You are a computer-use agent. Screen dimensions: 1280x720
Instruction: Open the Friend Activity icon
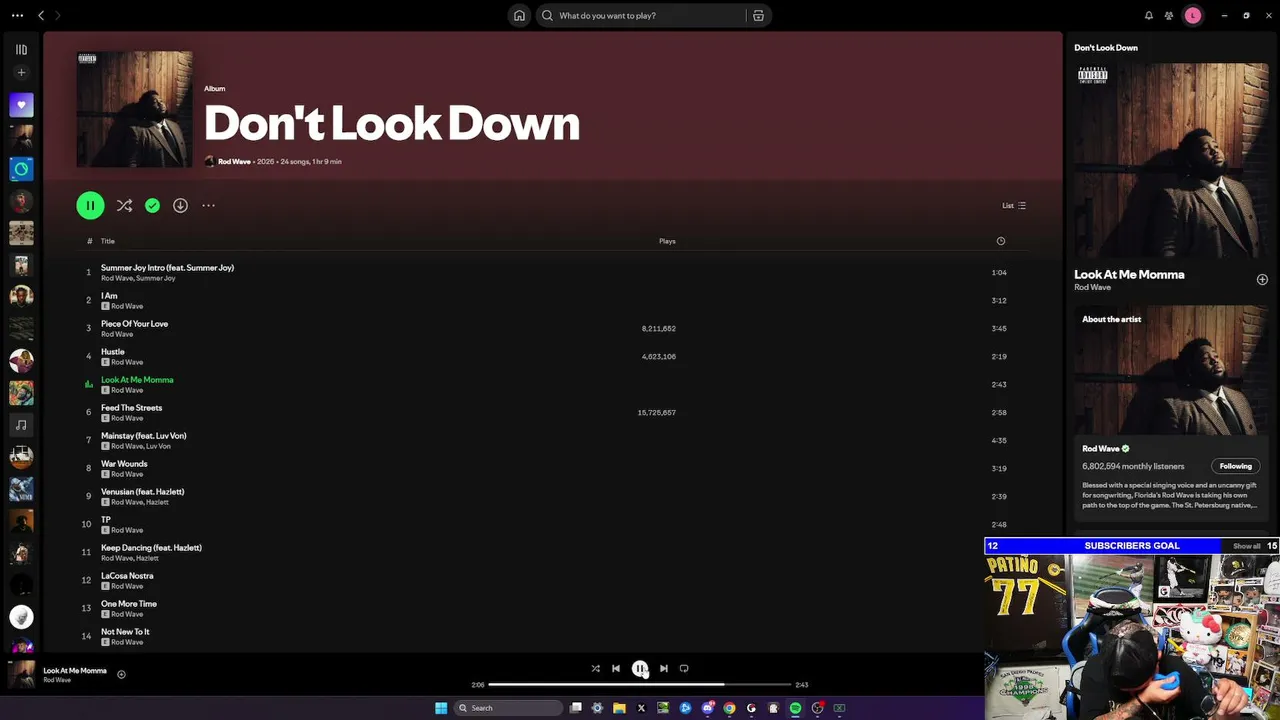(x=1169, y=15)
